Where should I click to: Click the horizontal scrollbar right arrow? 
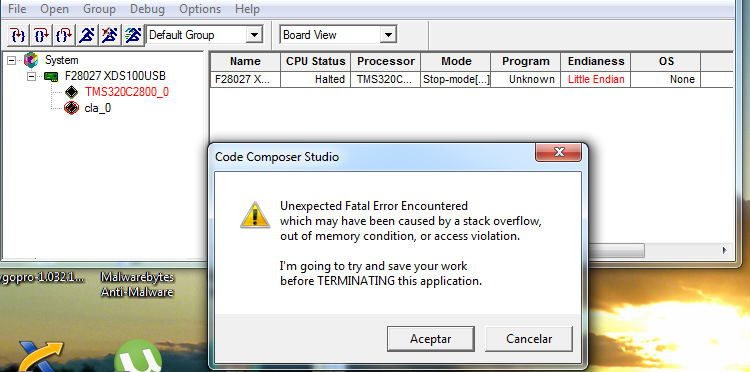click(x=725, y=250)
